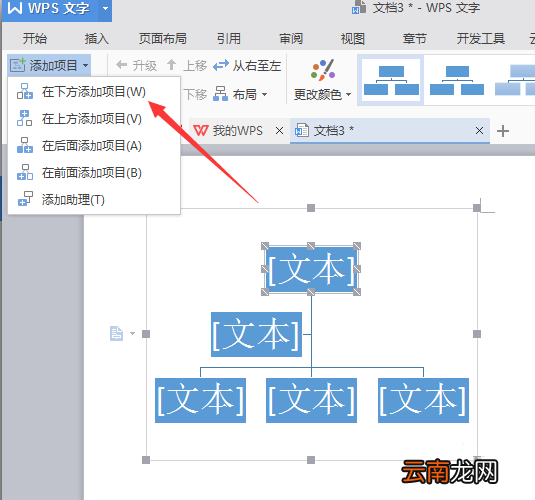Screen dimensions: 535x500
Task: Close the 我的WPS tab
Action: point(279,131)
